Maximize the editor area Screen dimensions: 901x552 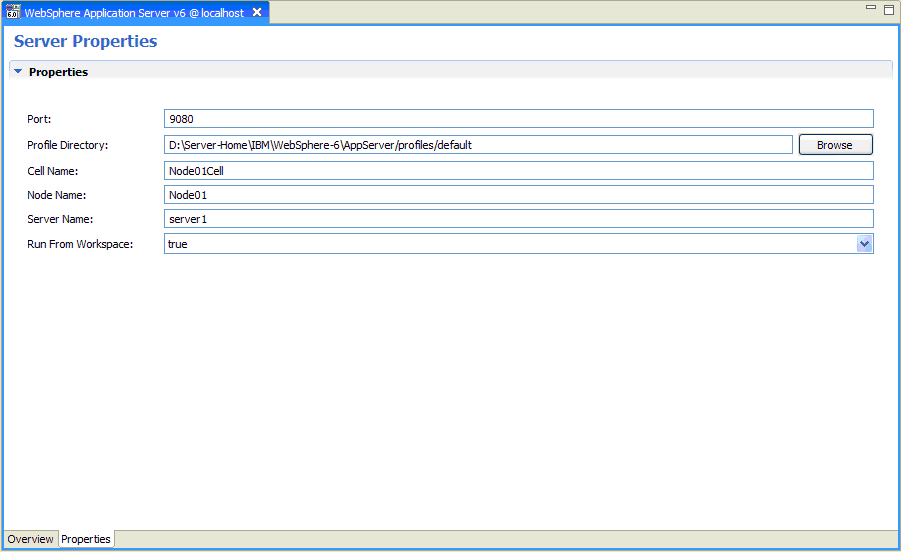pos(888,10)
